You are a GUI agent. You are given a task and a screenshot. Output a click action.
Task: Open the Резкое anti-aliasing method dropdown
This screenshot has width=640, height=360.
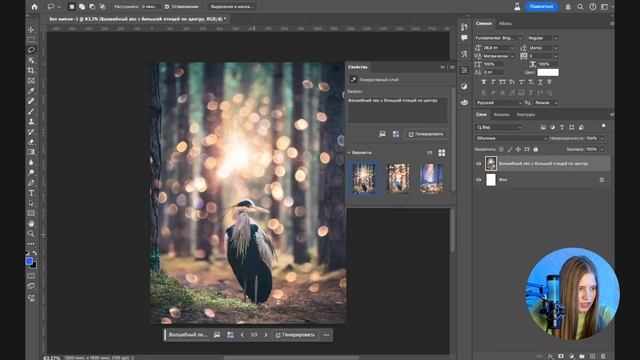(546, 103)
